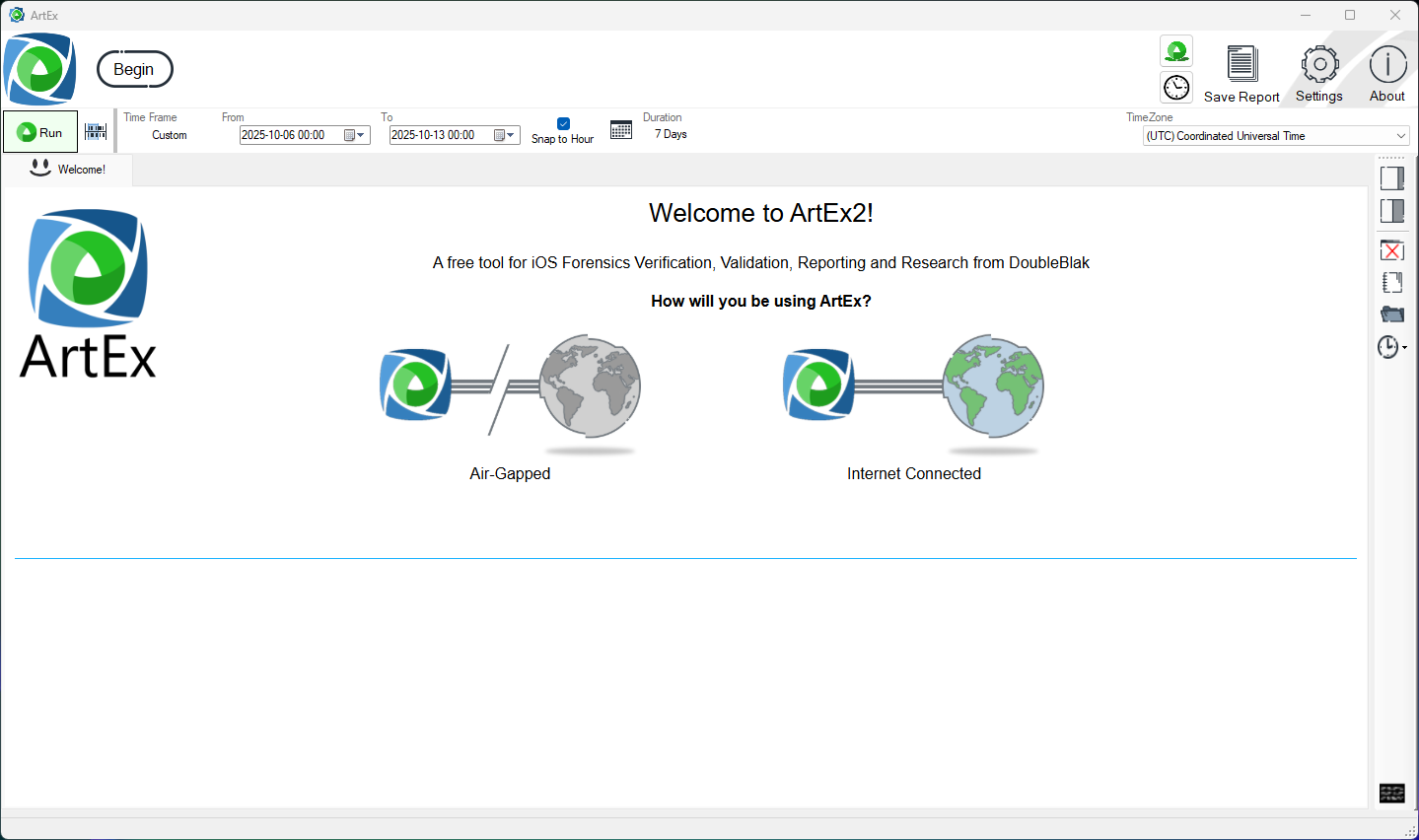Toggle the top right-side panel layout icon

[1391, 178]
